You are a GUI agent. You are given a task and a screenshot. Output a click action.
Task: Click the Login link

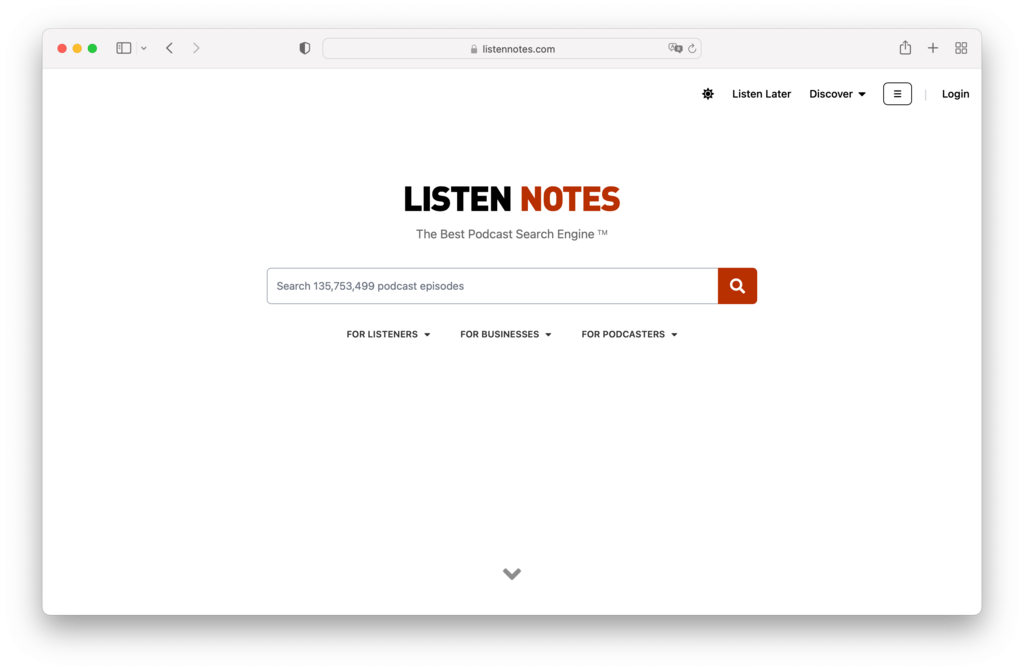955,94
